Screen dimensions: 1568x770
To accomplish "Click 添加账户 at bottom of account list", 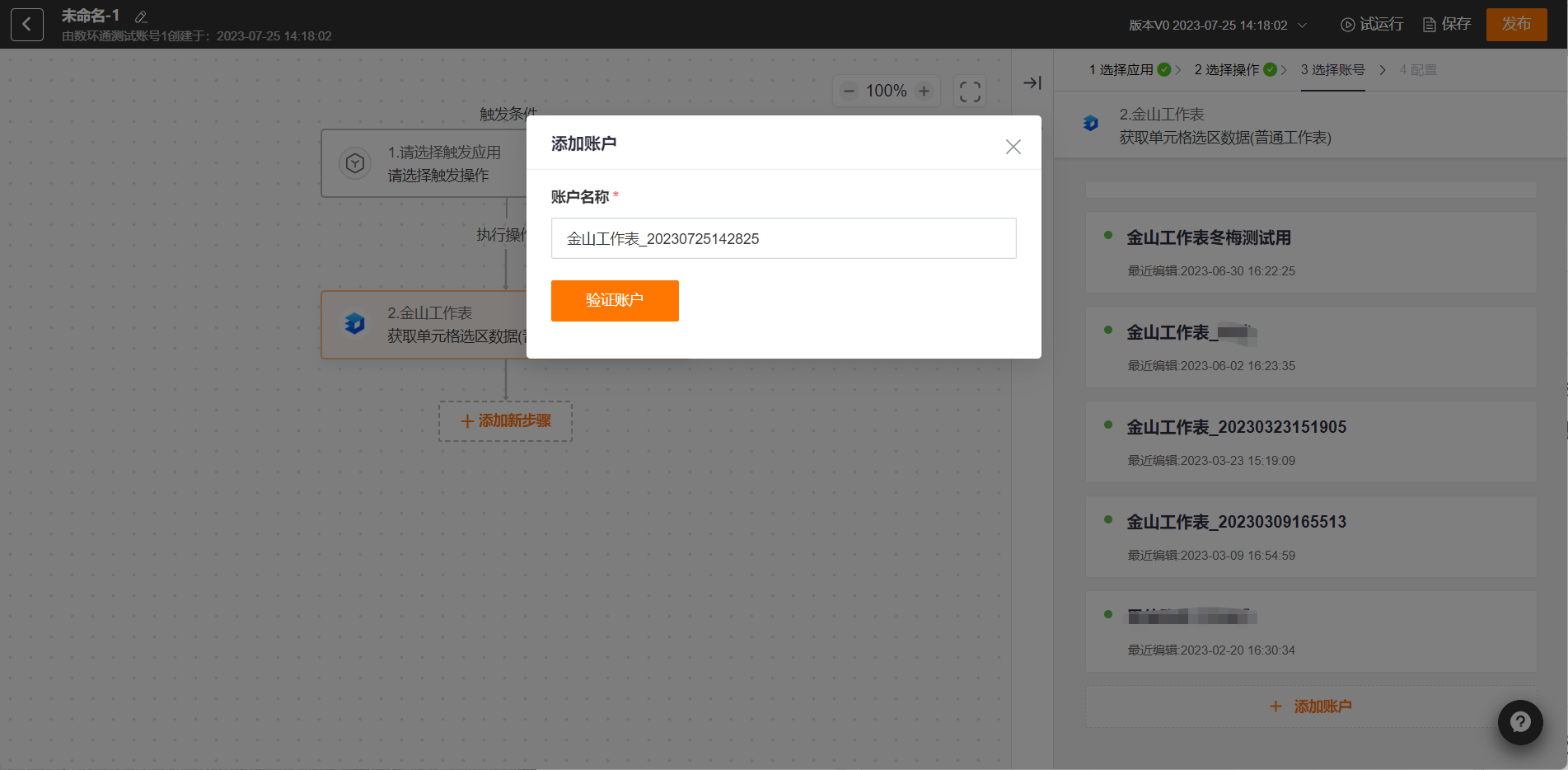I will [x=1311, y=707].
